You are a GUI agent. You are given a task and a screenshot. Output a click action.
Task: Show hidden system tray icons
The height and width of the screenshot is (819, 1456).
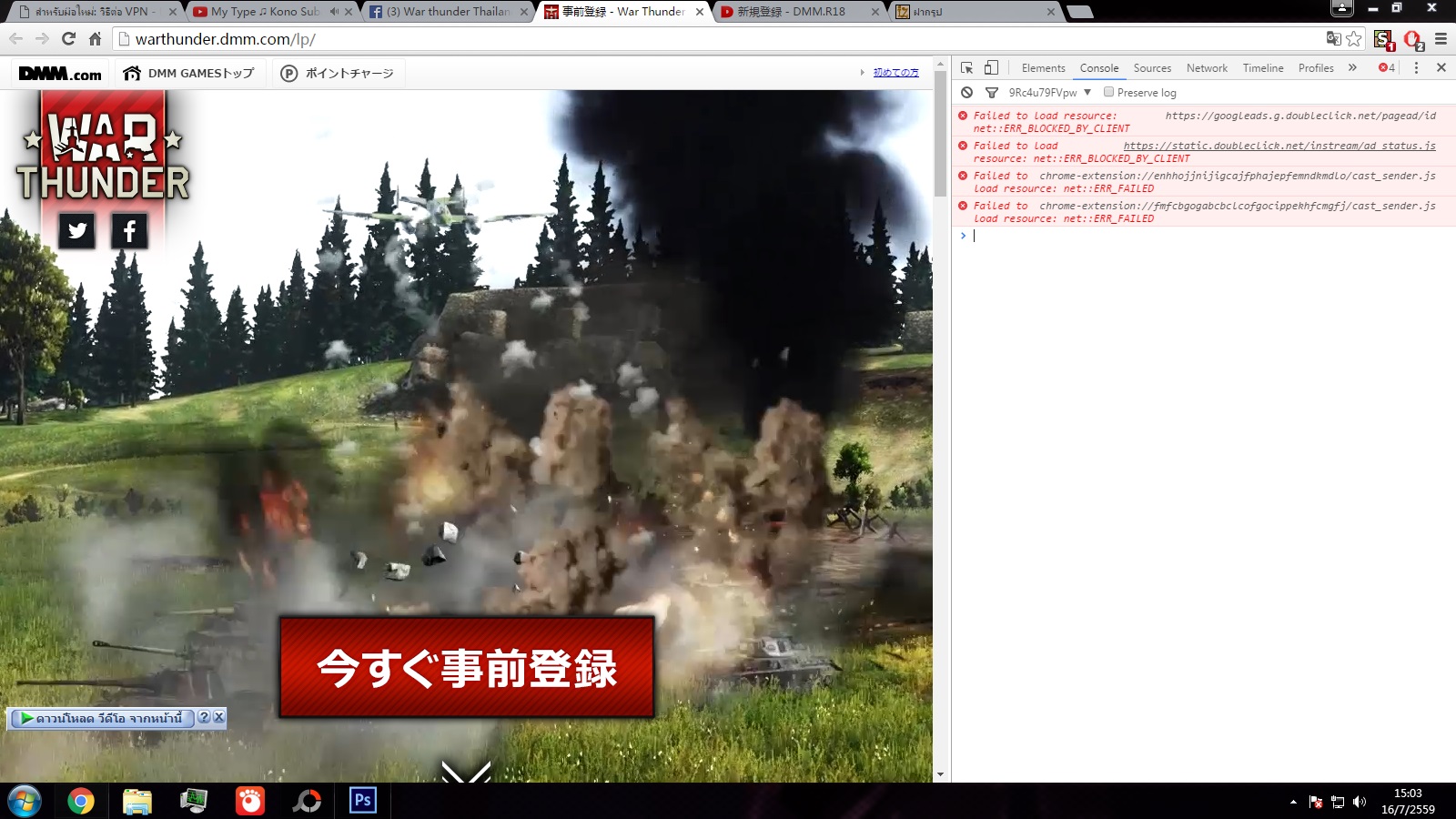click(1293, 802)
